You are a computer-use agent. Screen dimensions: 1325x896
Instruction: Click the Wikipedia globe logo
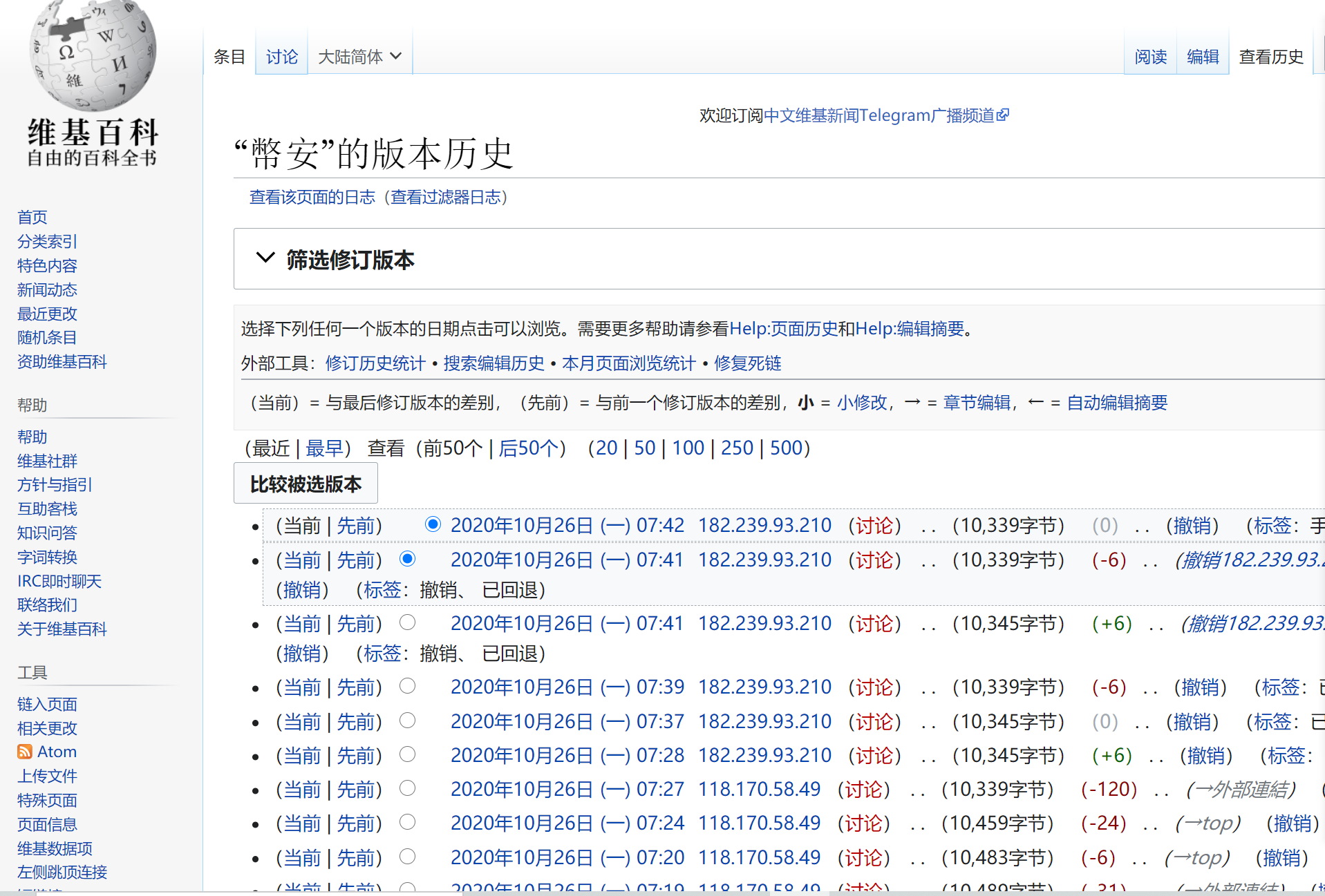(x=93, y=55)
